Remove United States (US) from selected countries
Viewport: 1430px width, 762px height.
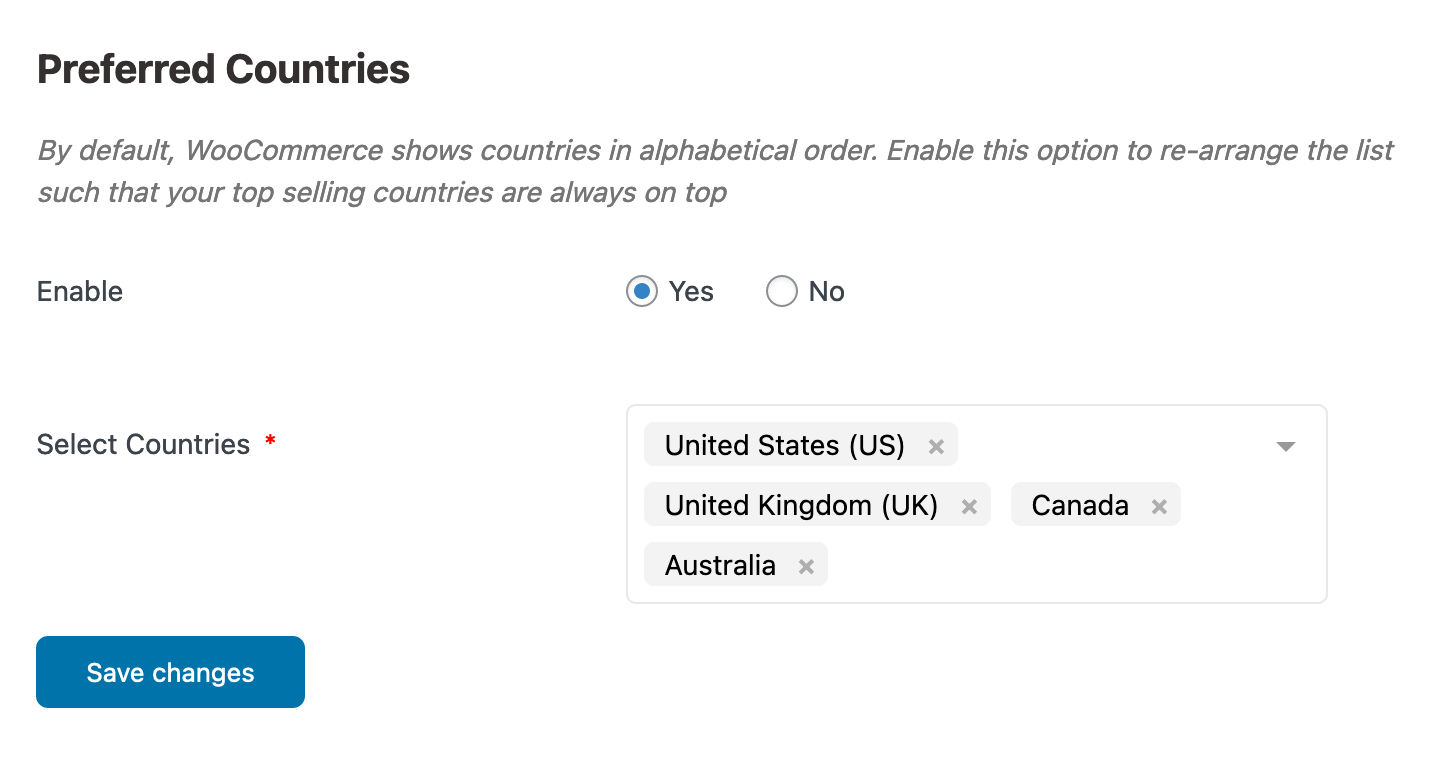pos(936,444)
